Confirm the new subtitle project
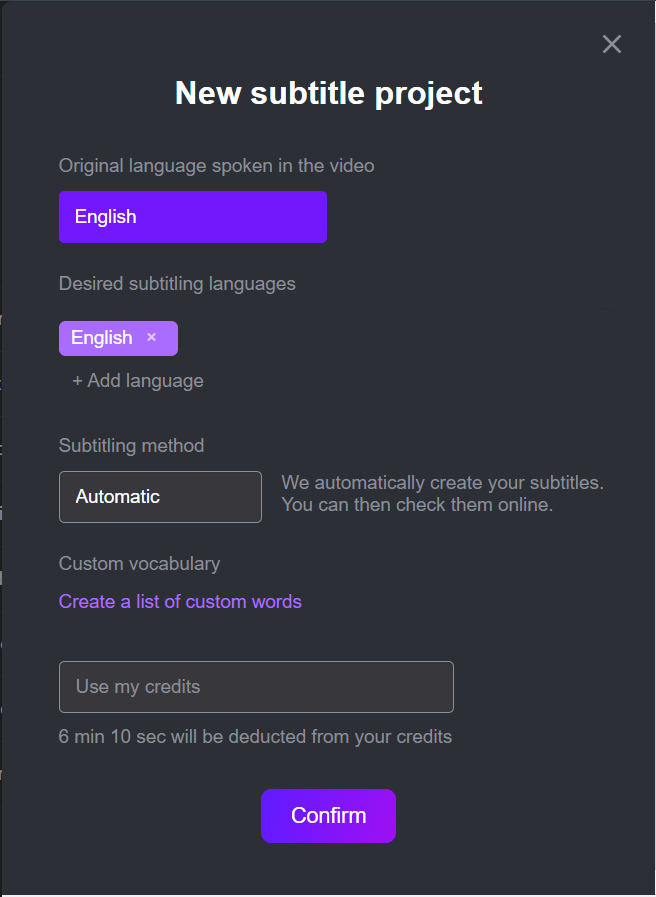 (x=328, y=816)
